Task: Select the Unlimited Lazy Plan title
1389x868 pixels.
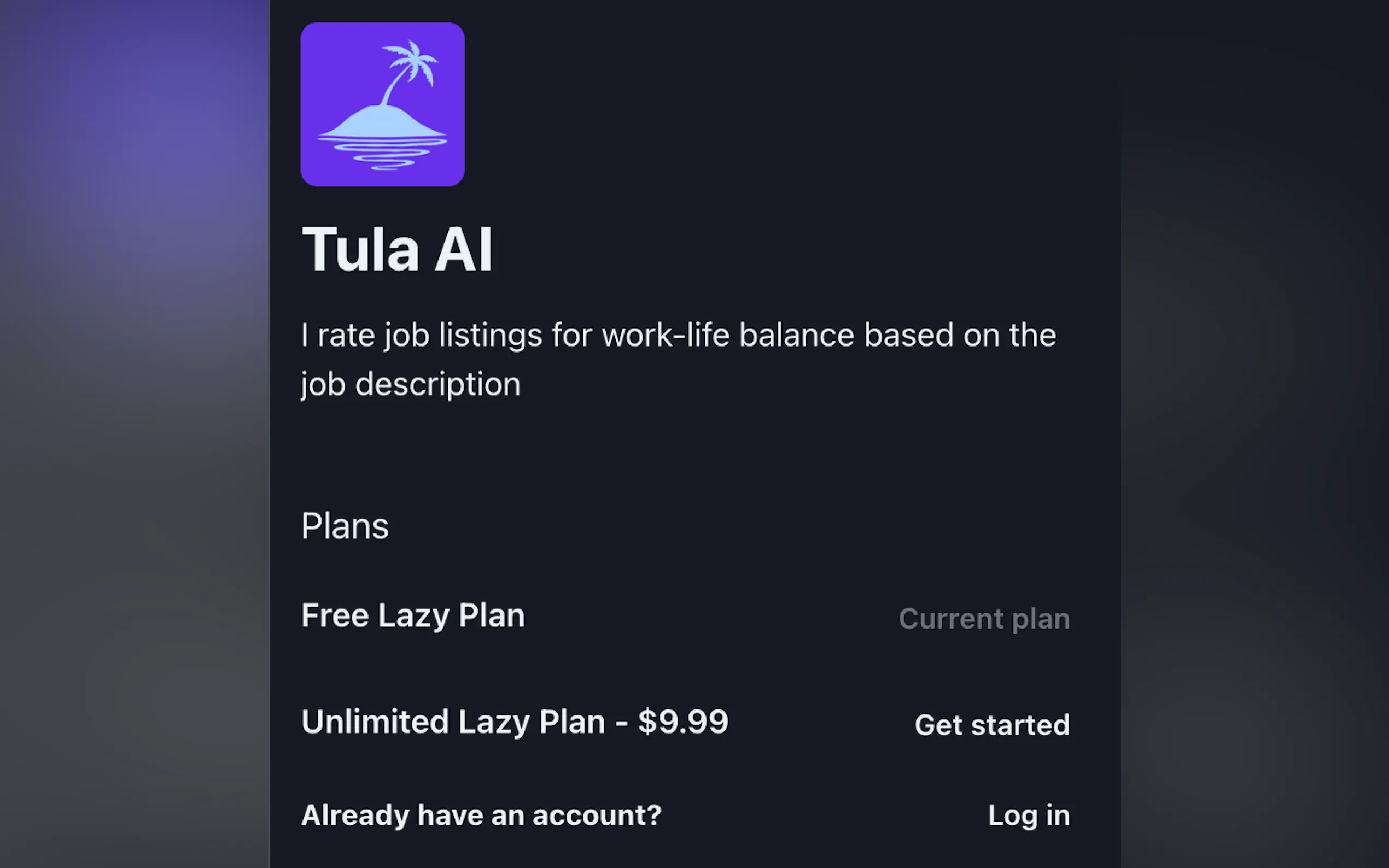Action: coord(452,722)
